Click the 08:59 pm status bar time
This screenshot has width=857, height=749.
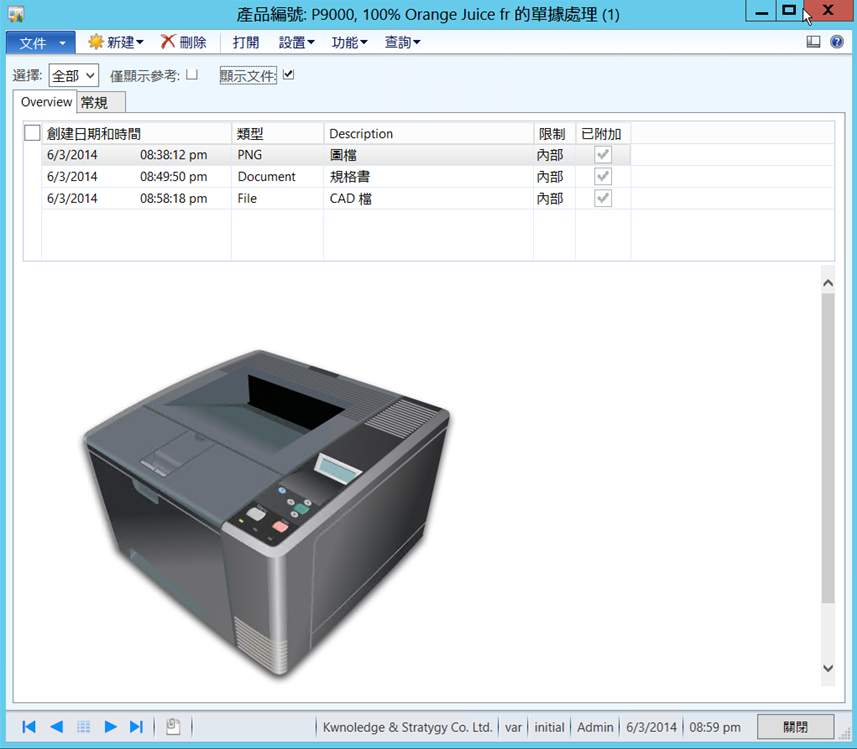pos(714,727)
